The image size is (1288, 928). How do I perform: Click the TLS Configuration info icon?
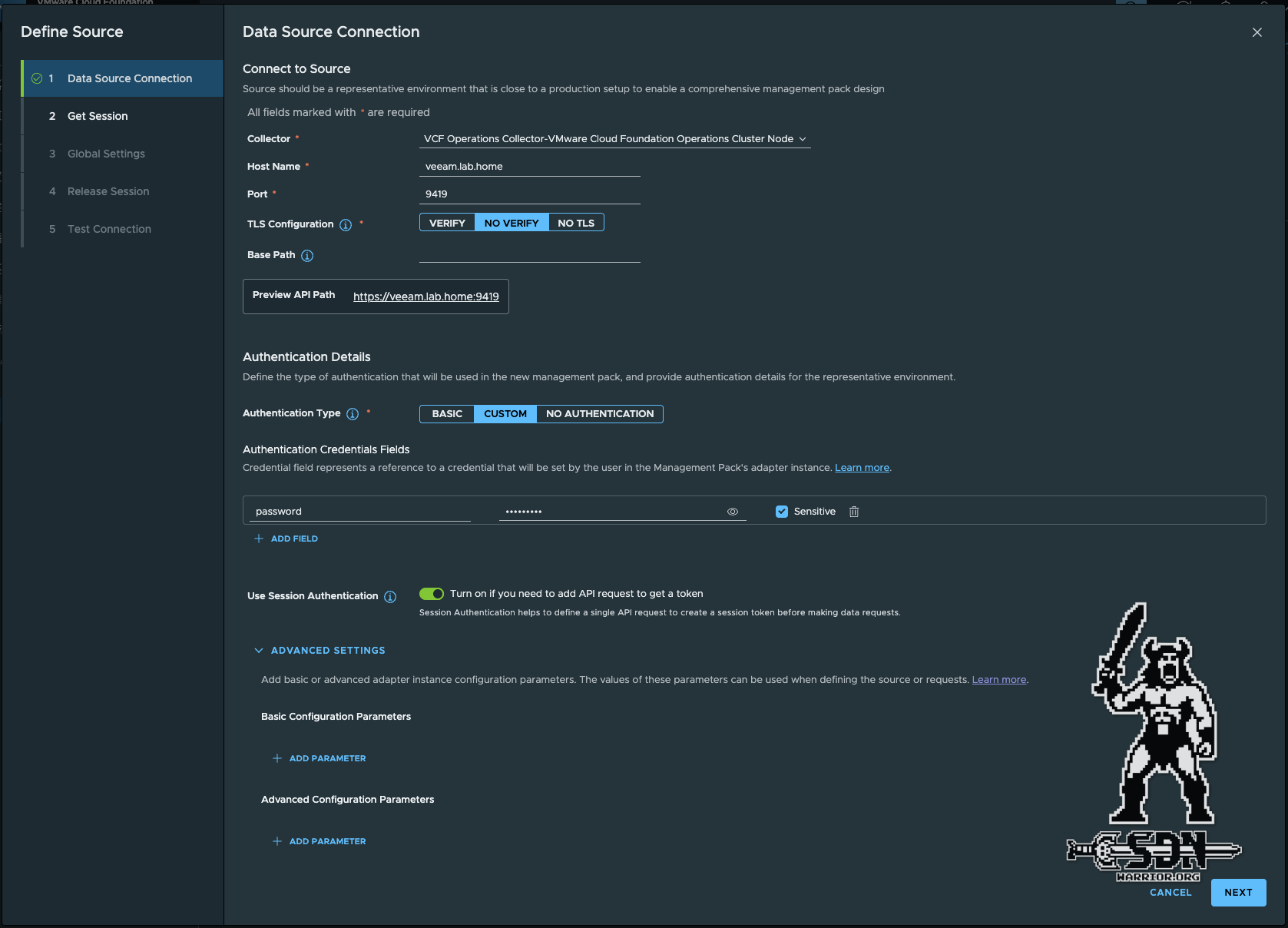point(346,225)
